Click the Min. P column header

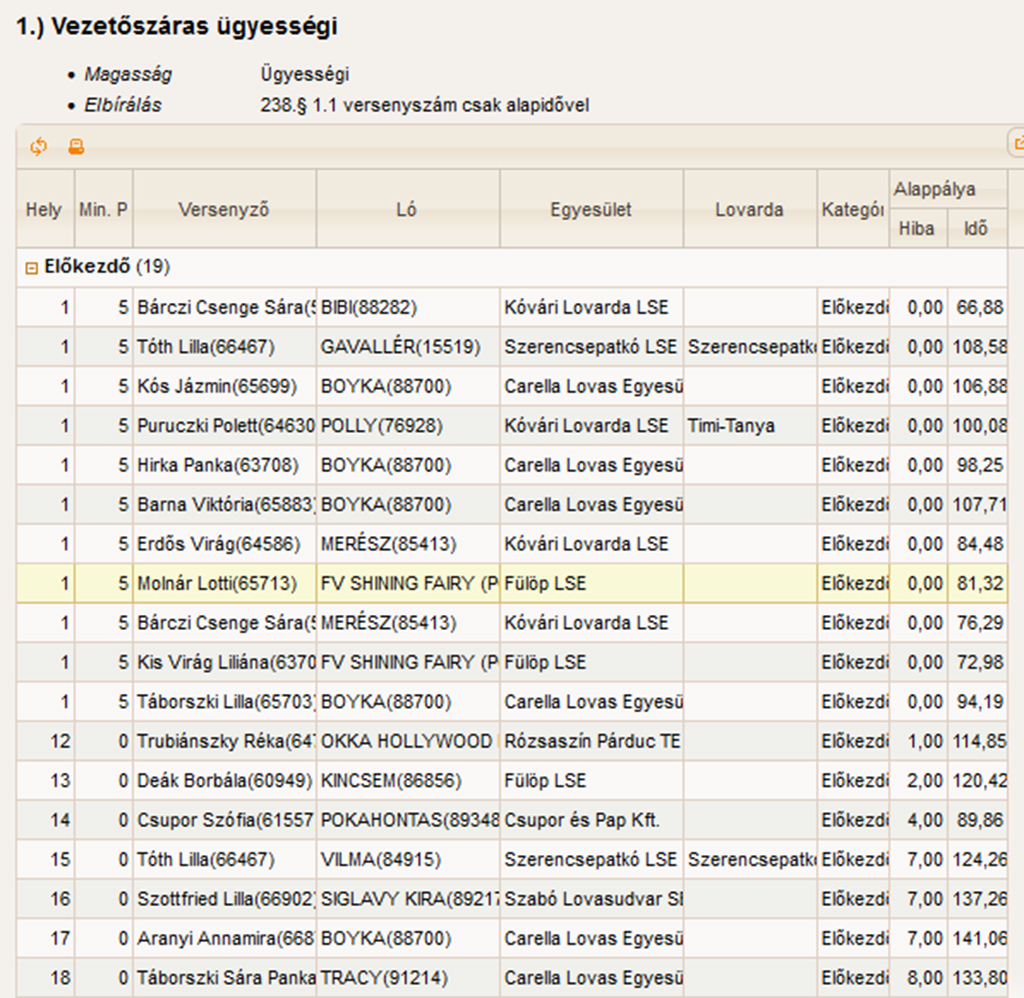(103, 209)
